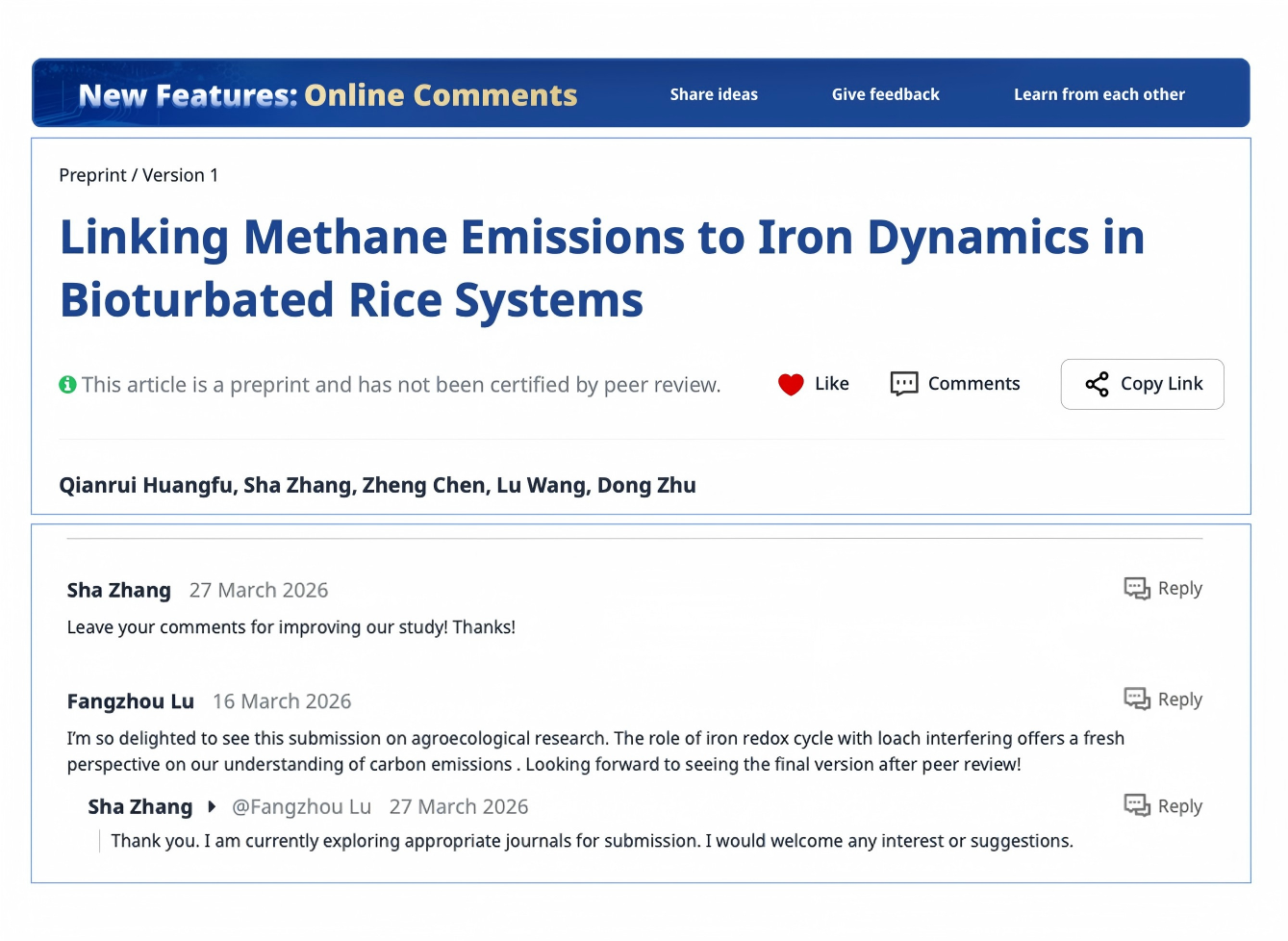Click reply icon on Fangzhou Lu's comment

[x=1137, y=699]
